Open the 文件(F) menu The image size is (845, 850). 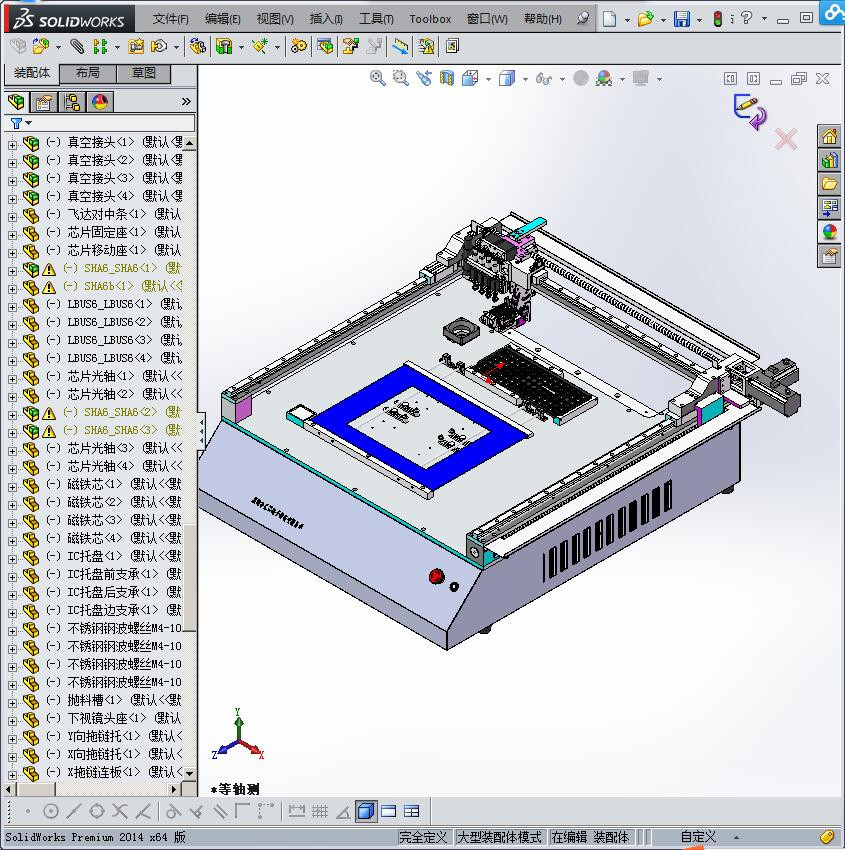pyautogui.click(x=170, y=19)
